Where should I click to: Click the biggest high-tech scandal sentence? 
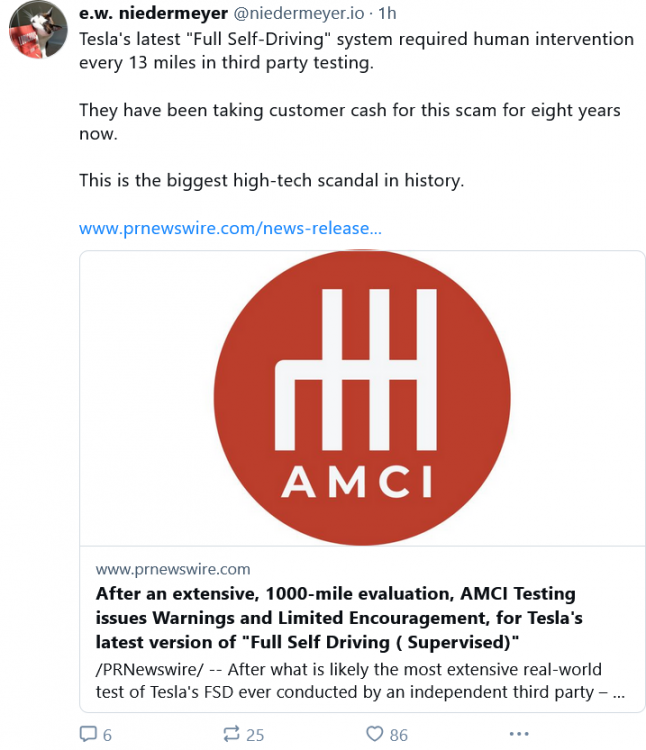pos(272,181)
